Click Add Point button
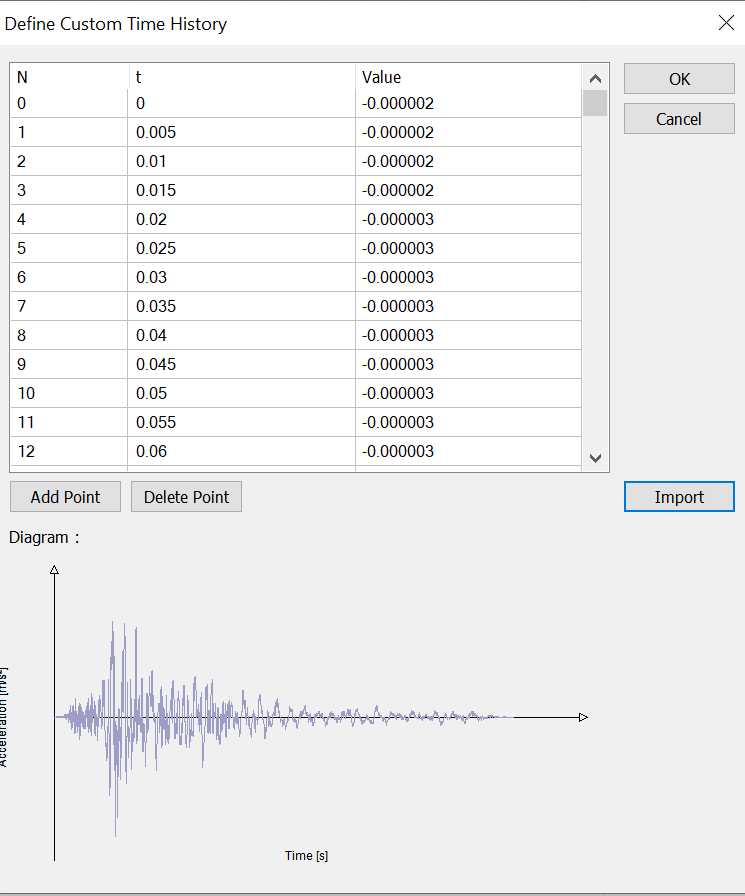The image size is (745, 896). point(66,497)
